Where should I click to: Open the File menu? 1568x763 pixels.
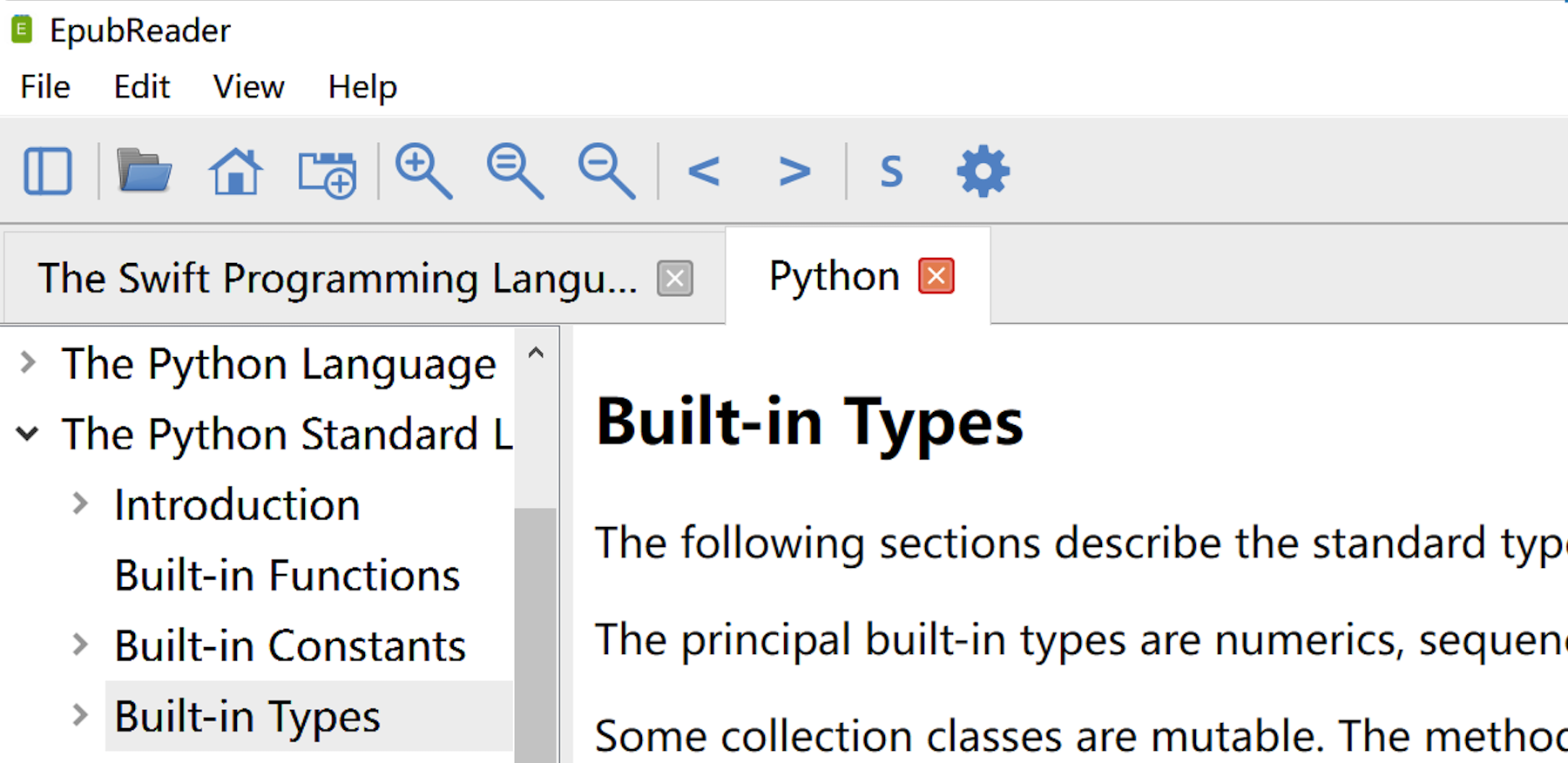pos(45,86)
